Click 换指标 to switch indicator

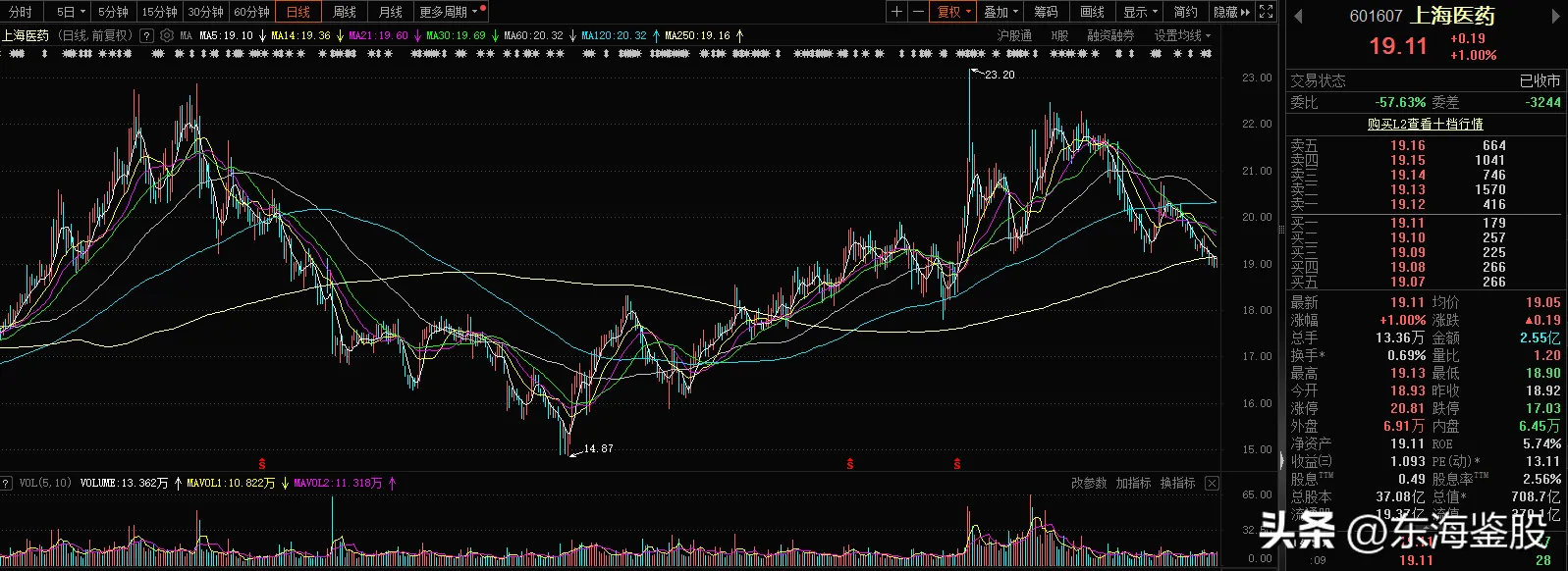pos(1177,483)
